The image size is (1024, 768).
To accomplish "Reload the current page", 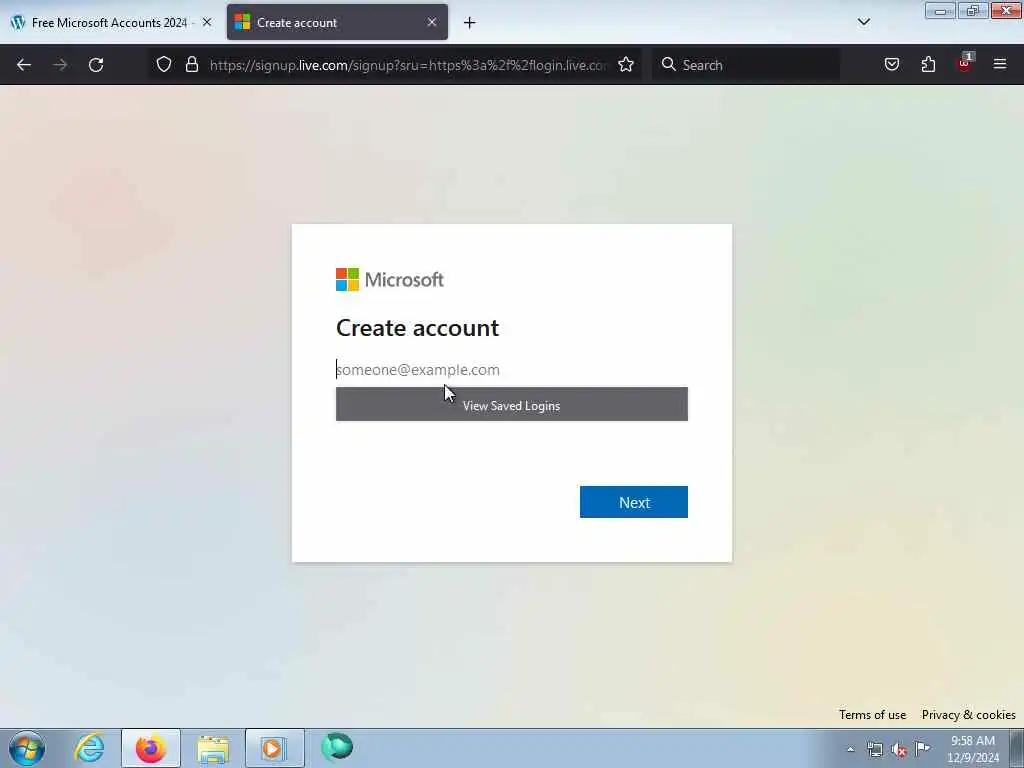I will pyautogui.click(x=96, y=65).
